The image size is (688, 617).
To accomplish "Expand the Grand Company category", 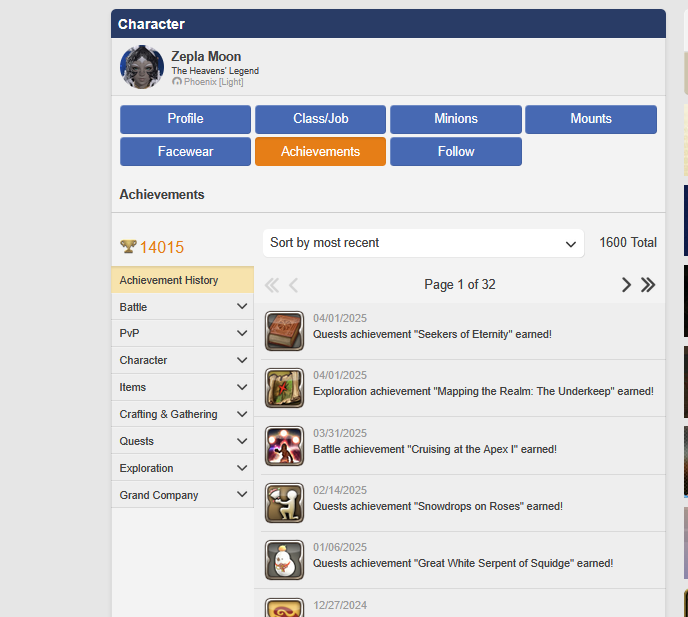I will pos(183,495).
